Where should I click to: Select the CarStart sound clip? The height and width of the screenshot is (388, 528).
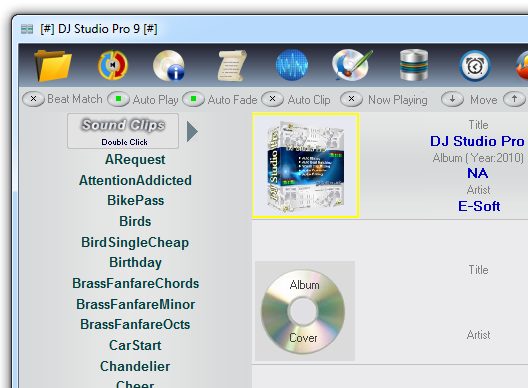tap(135, 345)
